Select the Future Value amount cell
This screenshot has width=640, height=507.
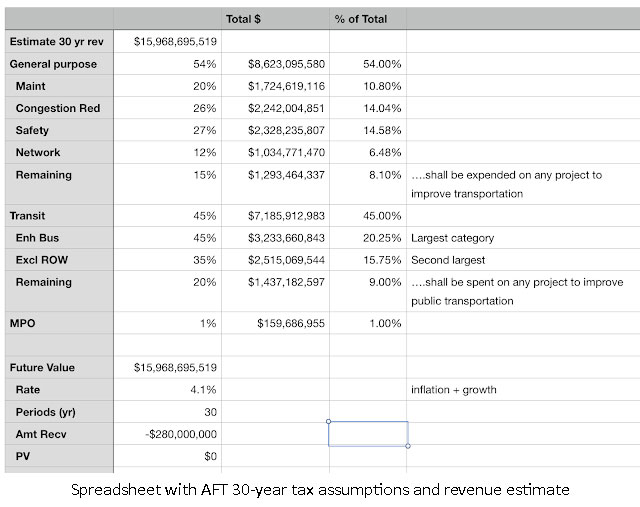pos(167,367)
